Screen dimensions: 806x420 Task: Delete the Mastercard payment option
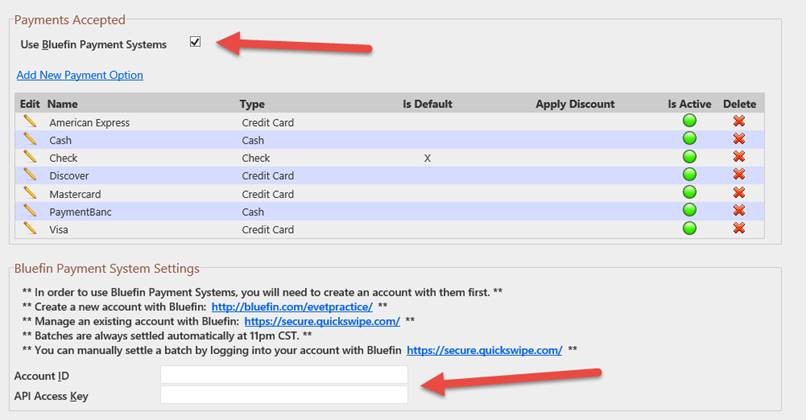tap(739, 192)
